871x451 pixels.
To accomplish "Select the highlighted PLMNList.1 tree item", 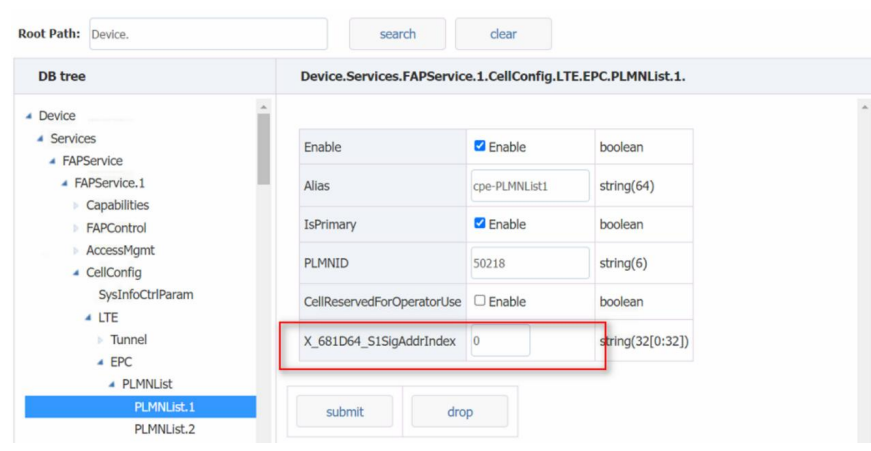I will tap(164, 407).
